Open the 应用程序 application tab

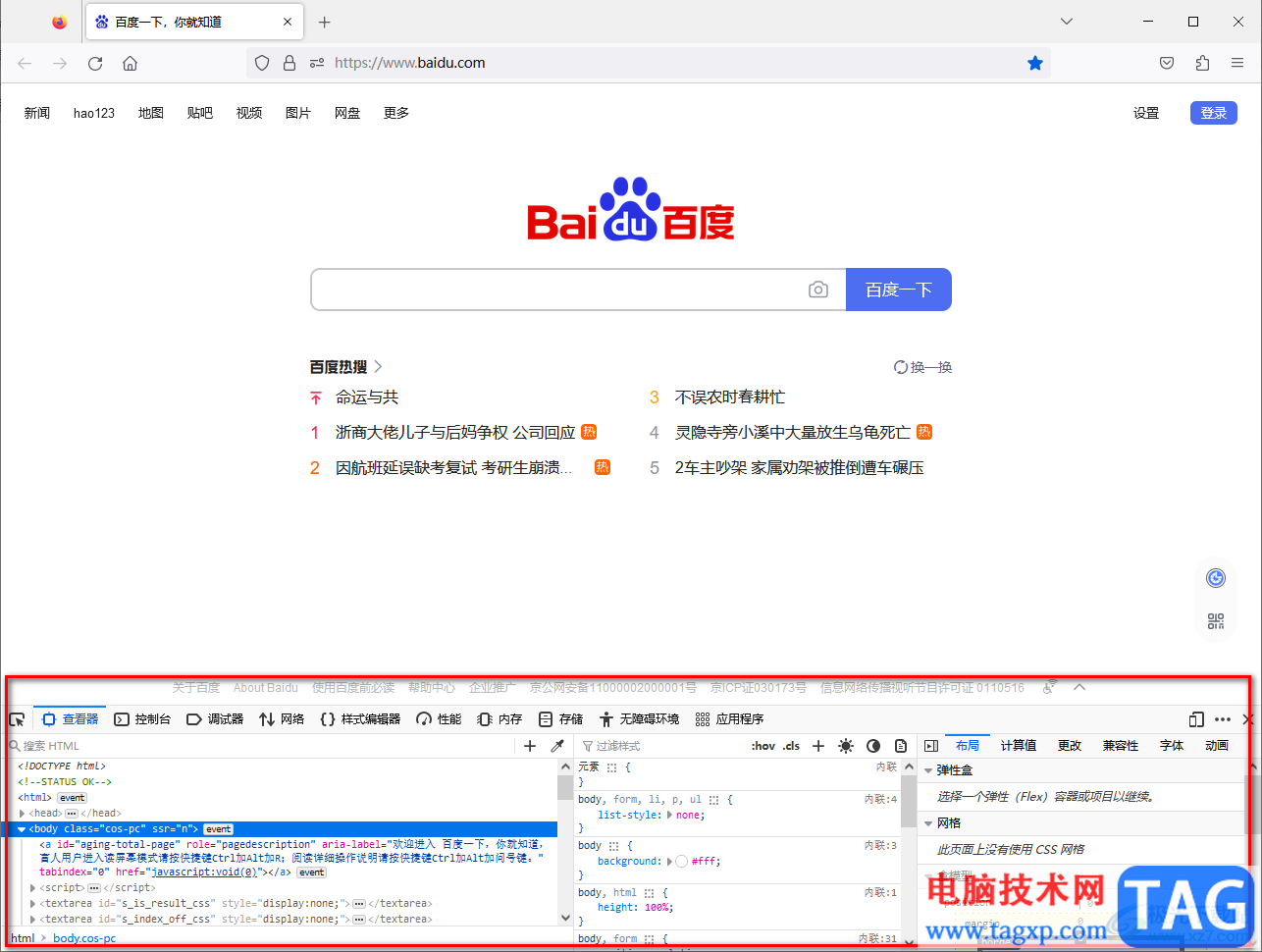(x=729, y=719)
